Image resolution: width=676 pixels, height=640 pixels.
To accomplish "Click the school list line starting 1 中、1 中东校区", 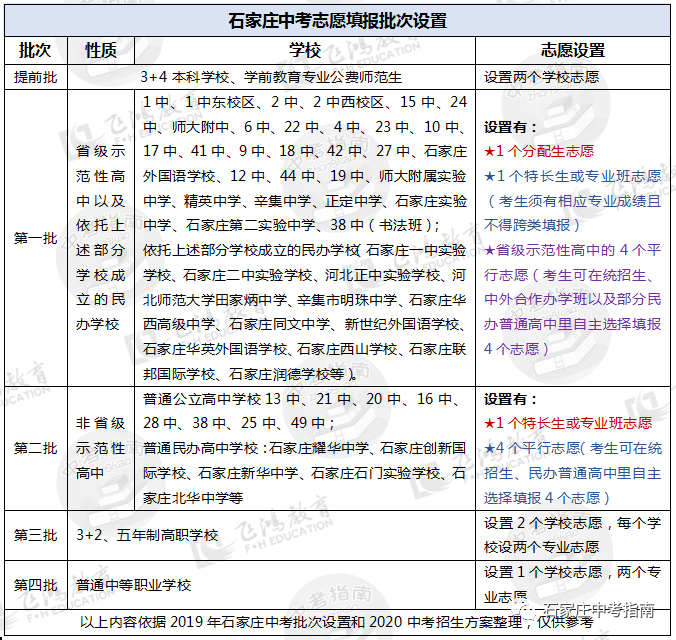I will click(x=305, y=102).
